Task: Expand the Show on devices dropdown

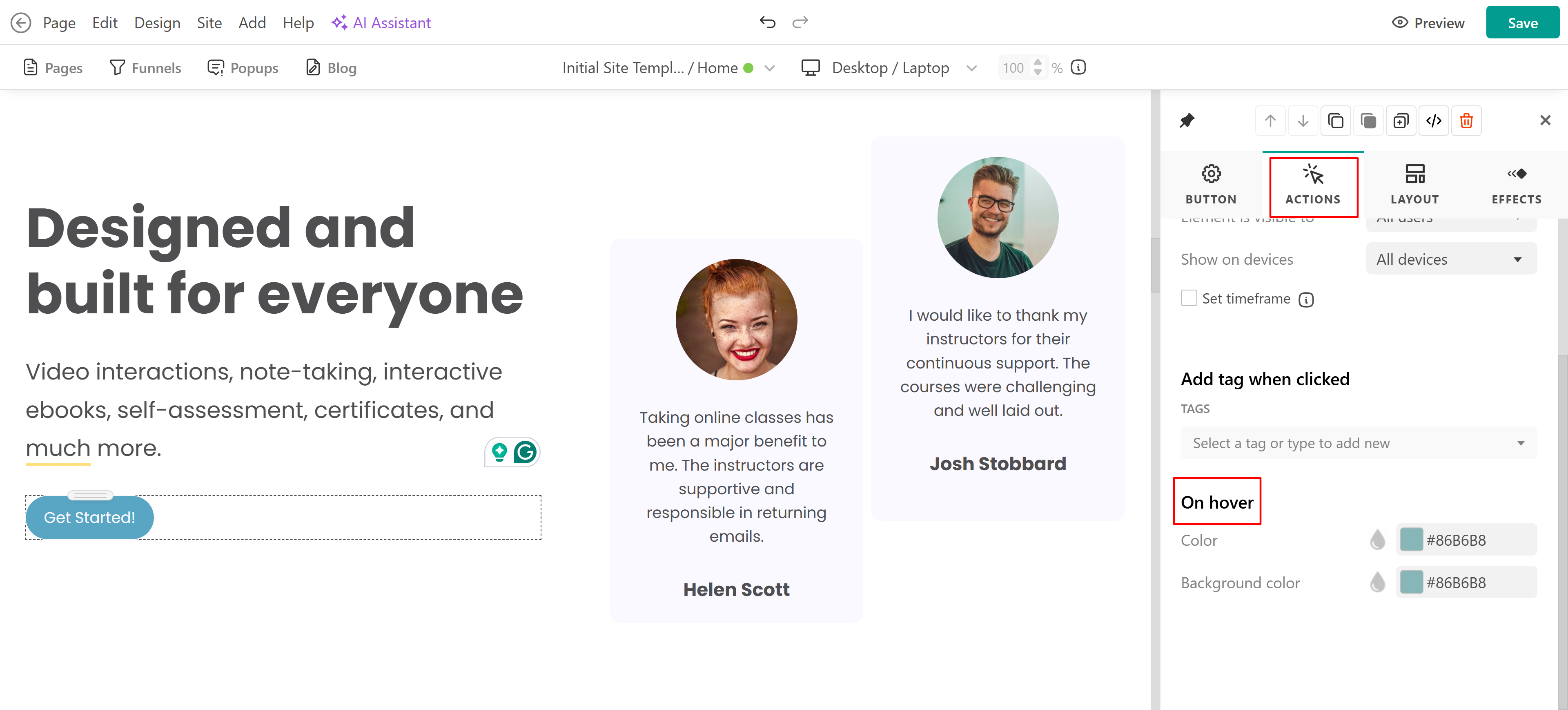Action: coord(1450,259)
